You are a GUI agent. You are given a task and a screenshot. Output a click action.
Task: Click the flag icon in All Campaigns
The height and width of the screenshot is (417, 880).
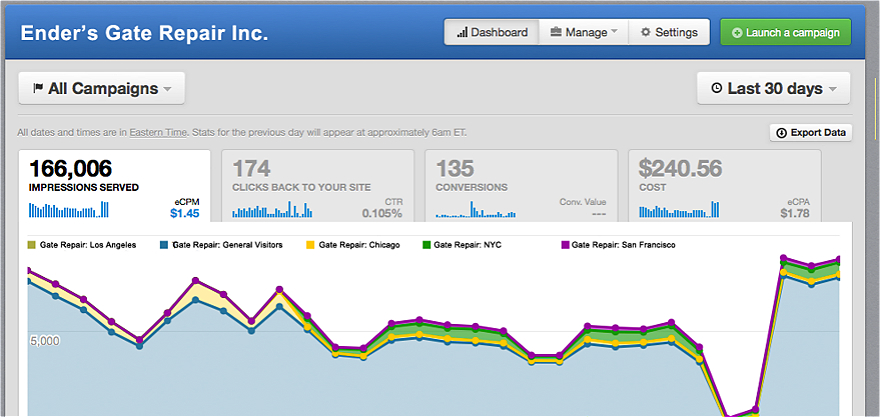tap(38, 88)
